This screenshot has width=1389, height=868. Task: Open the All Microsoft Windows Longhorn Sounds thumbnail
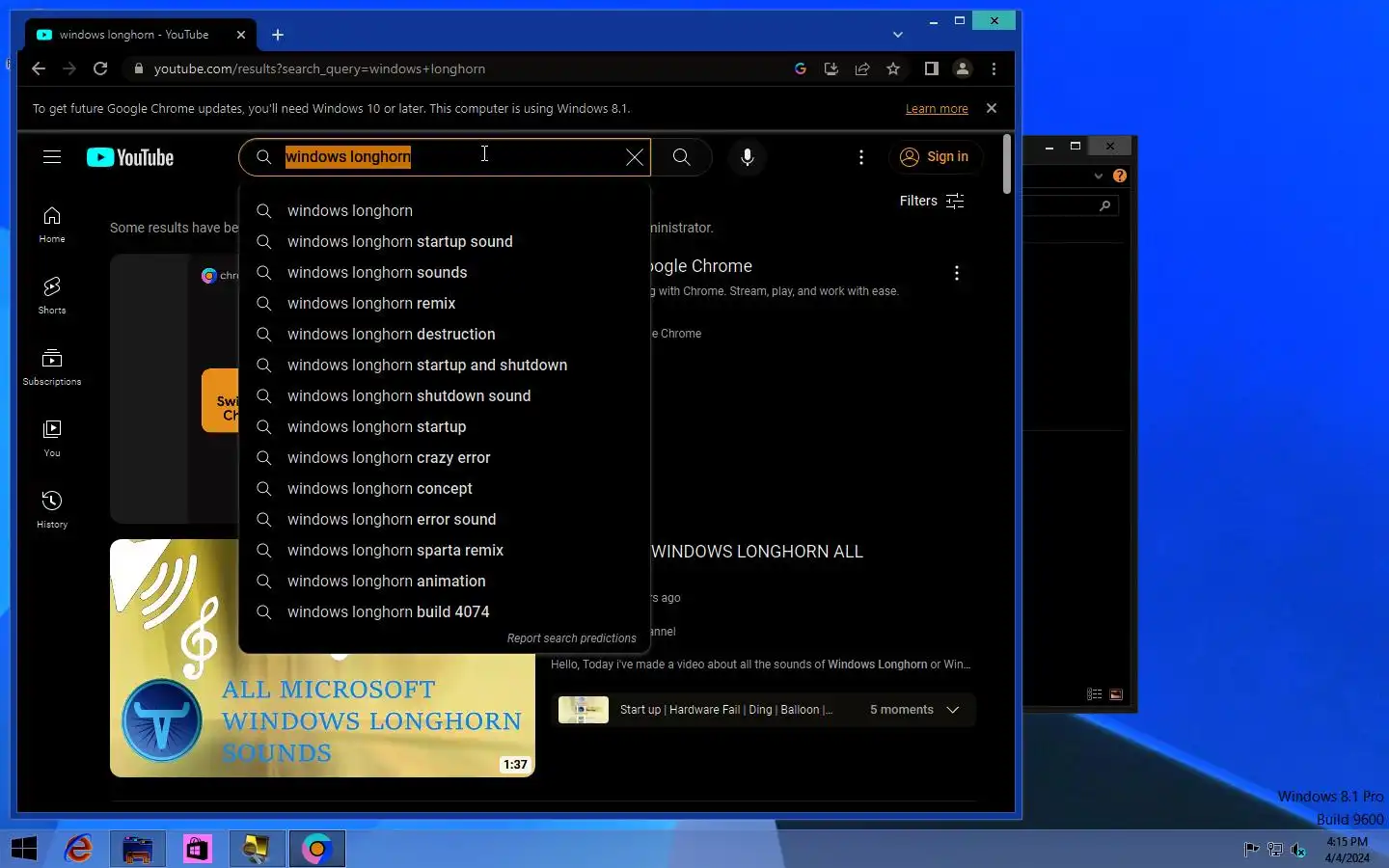322,658
